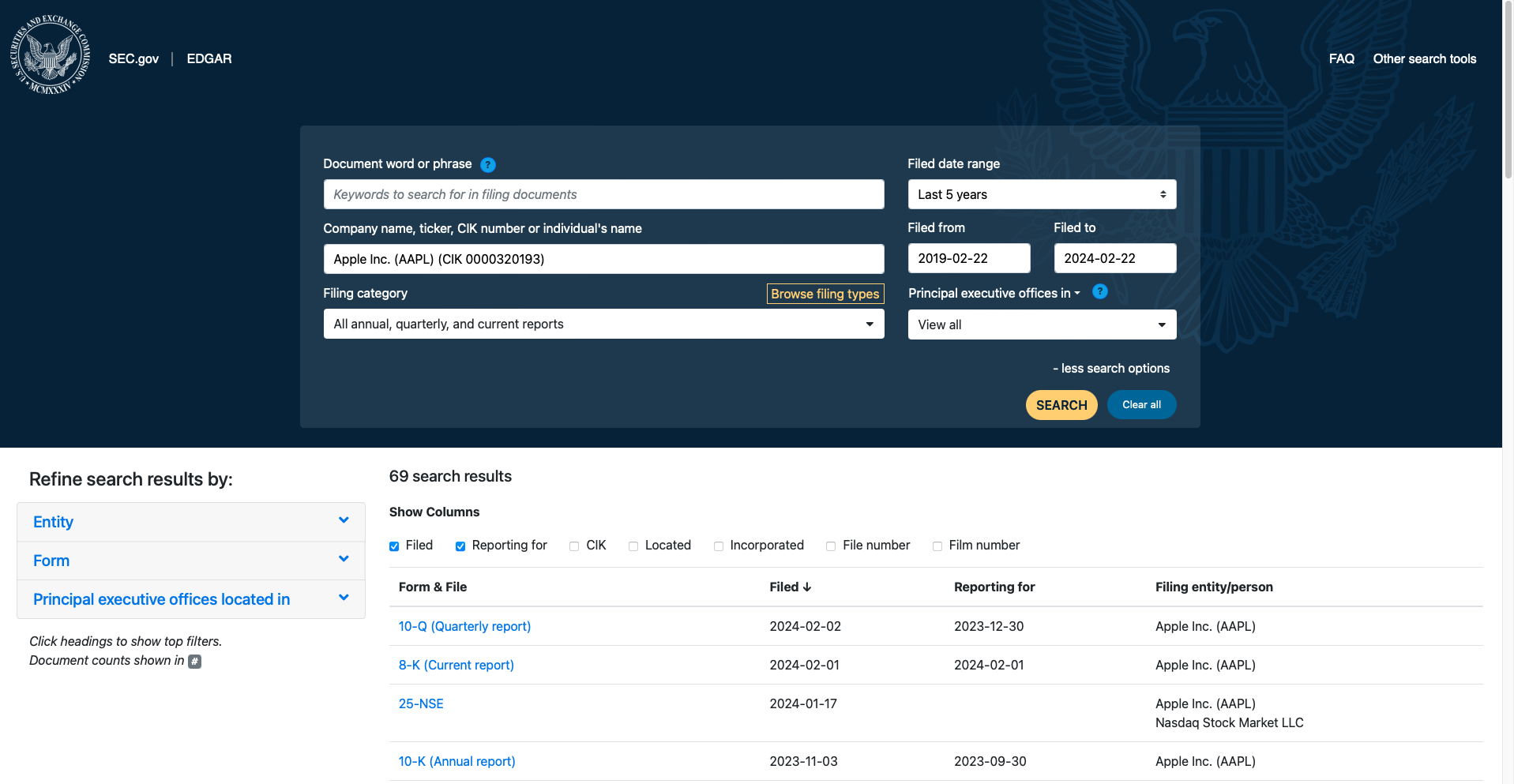
Task: Open Other search tools
Action: coord(1424,59)
